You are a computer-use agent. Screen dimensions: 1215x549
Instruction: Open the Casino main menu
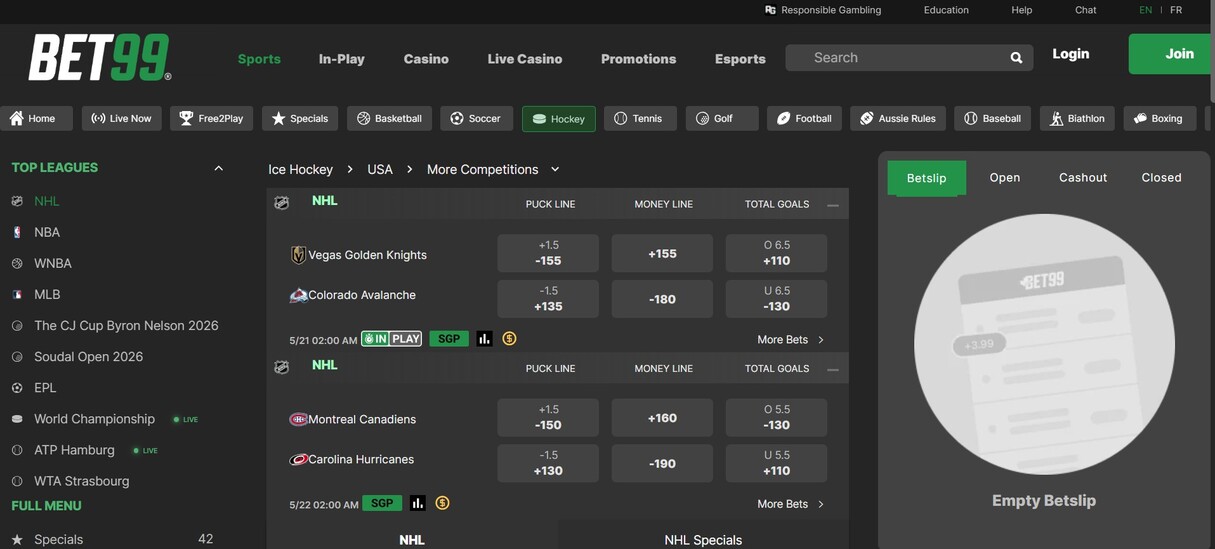(426, 59)
